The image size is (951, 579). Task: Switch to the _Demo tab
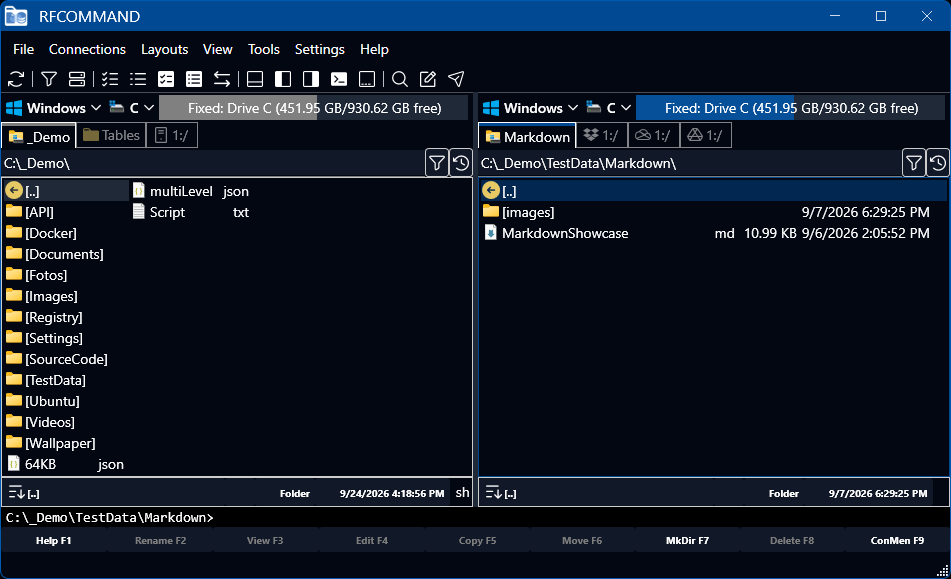39,136
